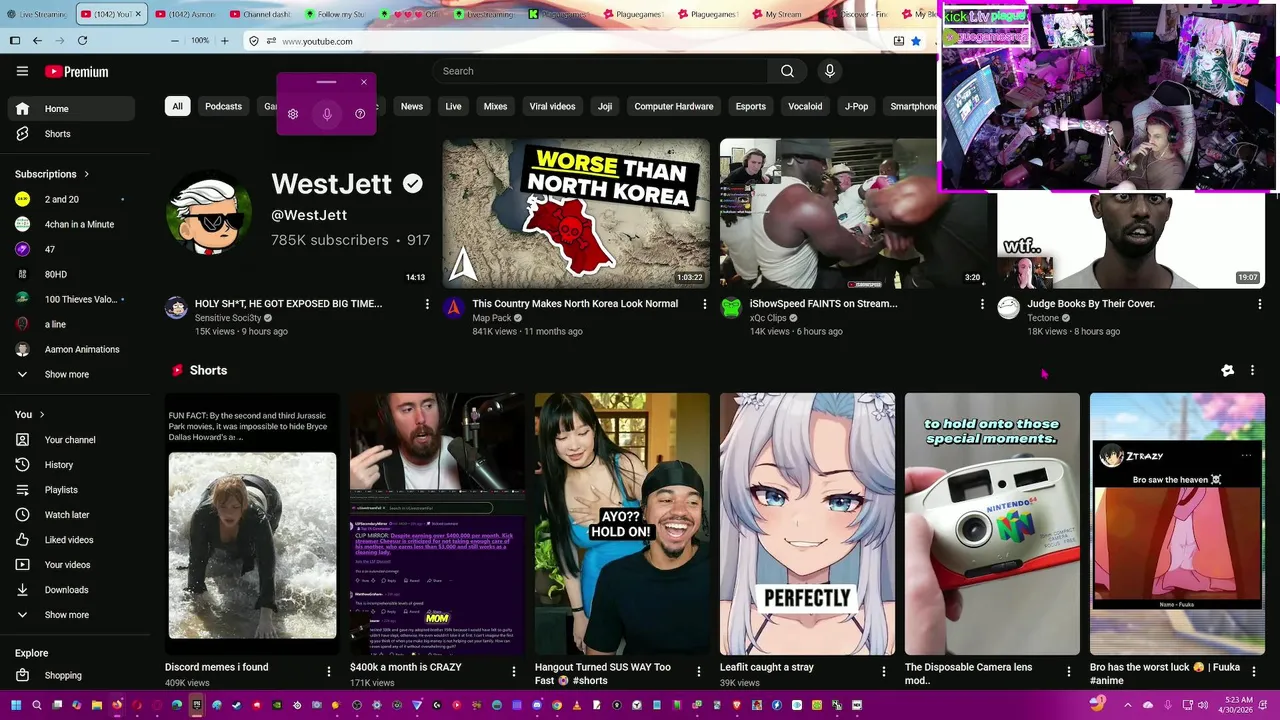The image size is (1280, 720).
Task: Open options for 'This Country Makes North Korea' video
Action: point(704,304)
